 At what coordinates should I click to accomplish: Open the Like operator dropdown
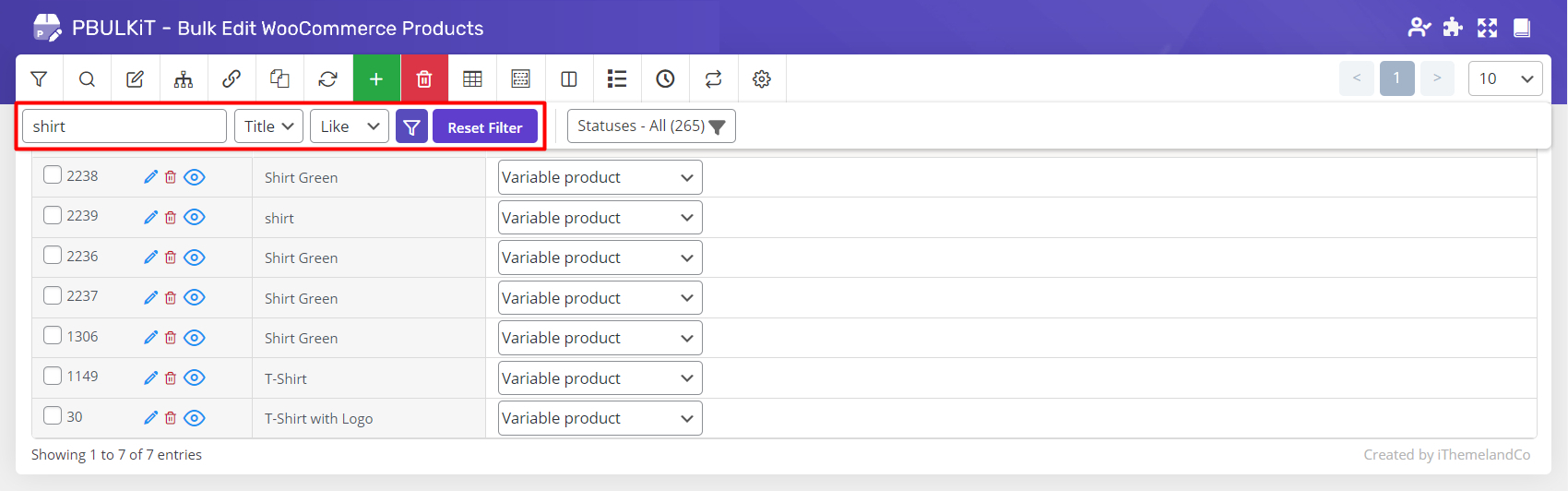click(x=350, y=126)
